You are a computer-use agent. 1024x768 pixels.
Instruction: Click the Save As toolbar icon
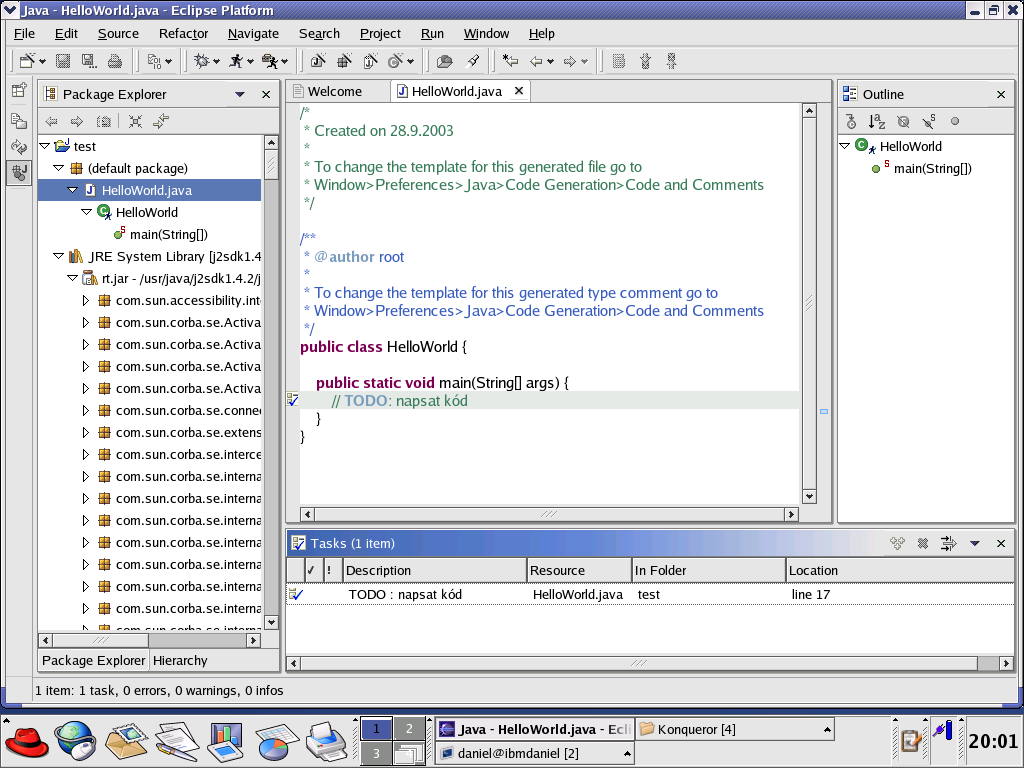(89, 61)
